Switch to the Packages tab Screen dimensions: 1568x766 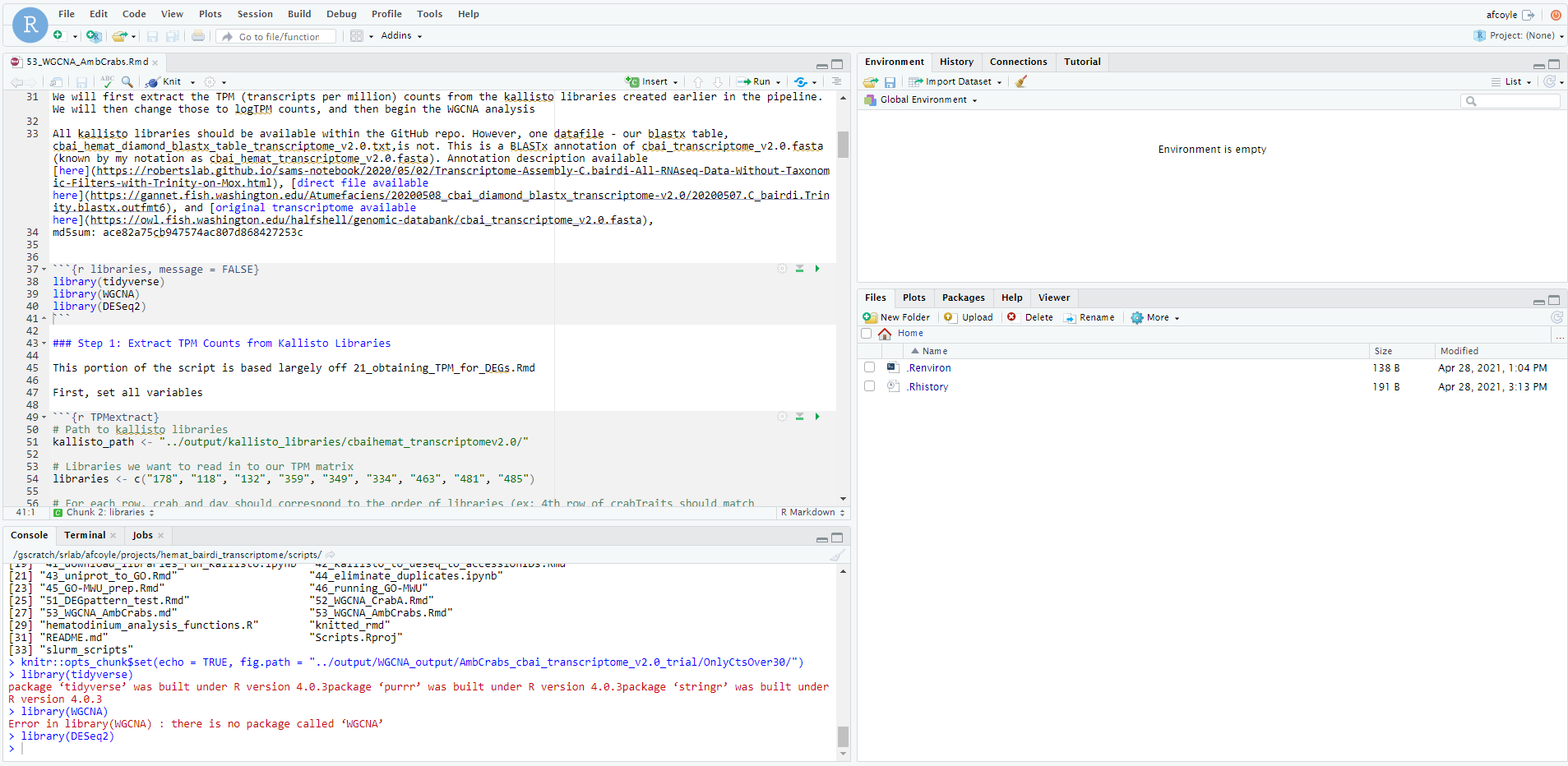(963, 298)
